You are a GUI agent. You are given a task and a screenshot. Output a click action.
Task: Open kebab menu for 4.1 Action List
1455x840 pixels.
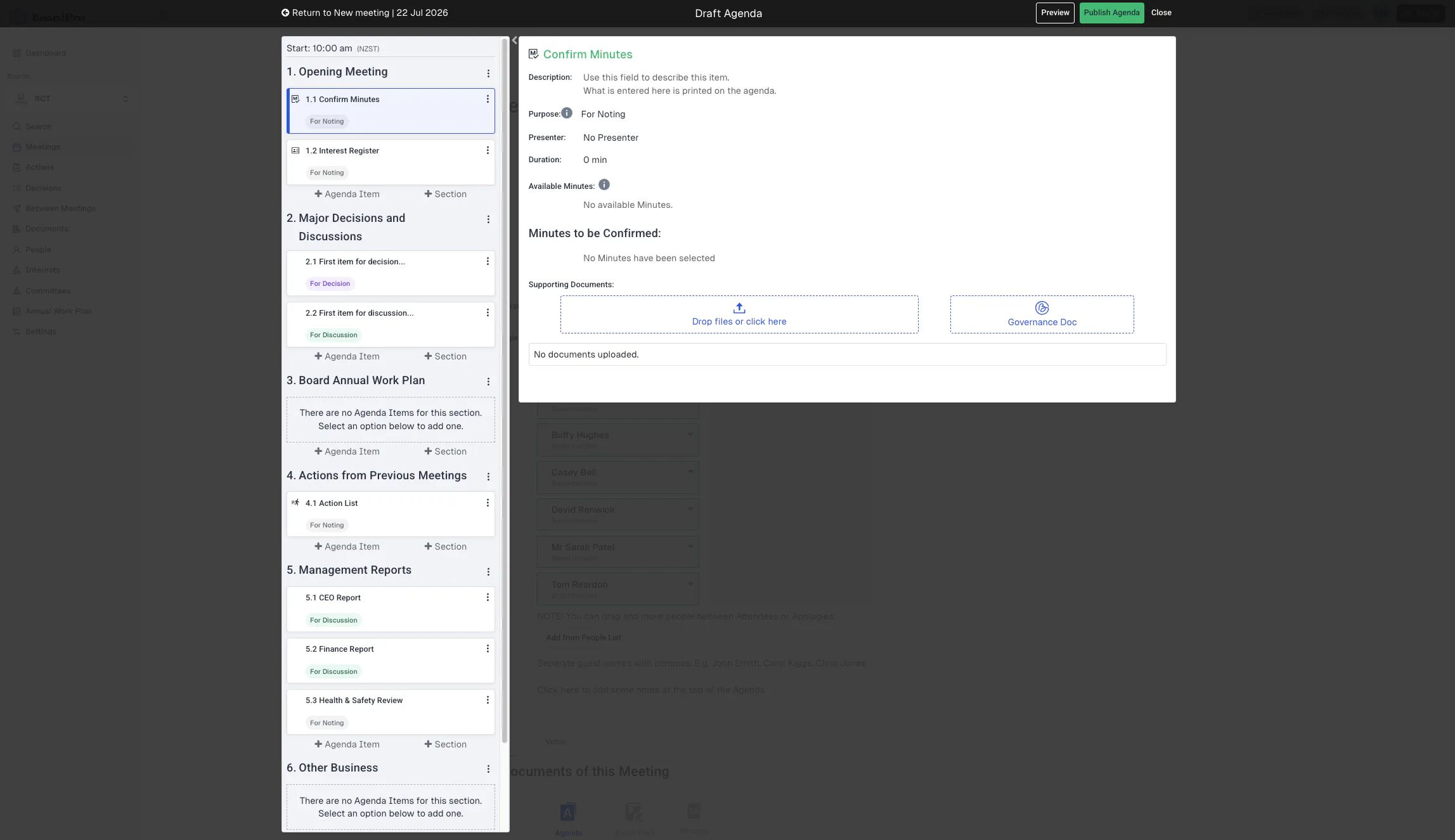[488, 503]
